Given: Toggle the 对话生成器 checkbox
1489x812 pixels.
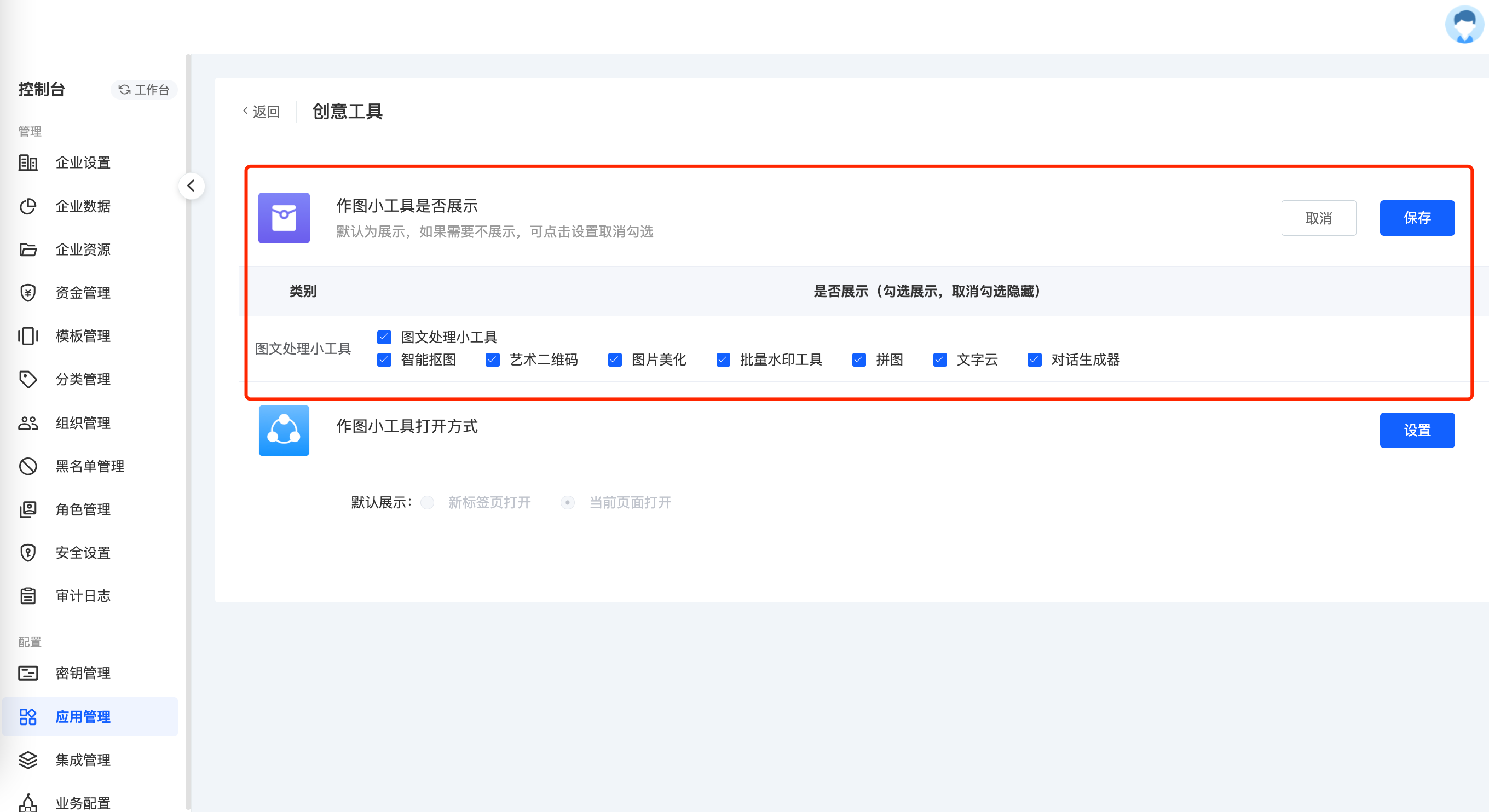Looking at the screenshot, I should point(1034,360).
